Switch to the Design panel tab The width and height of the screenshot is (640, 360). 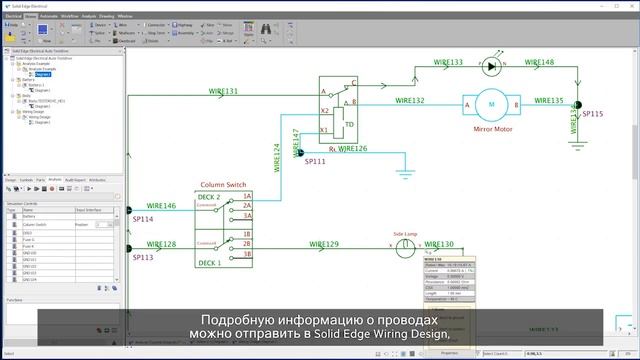[11, 180]
